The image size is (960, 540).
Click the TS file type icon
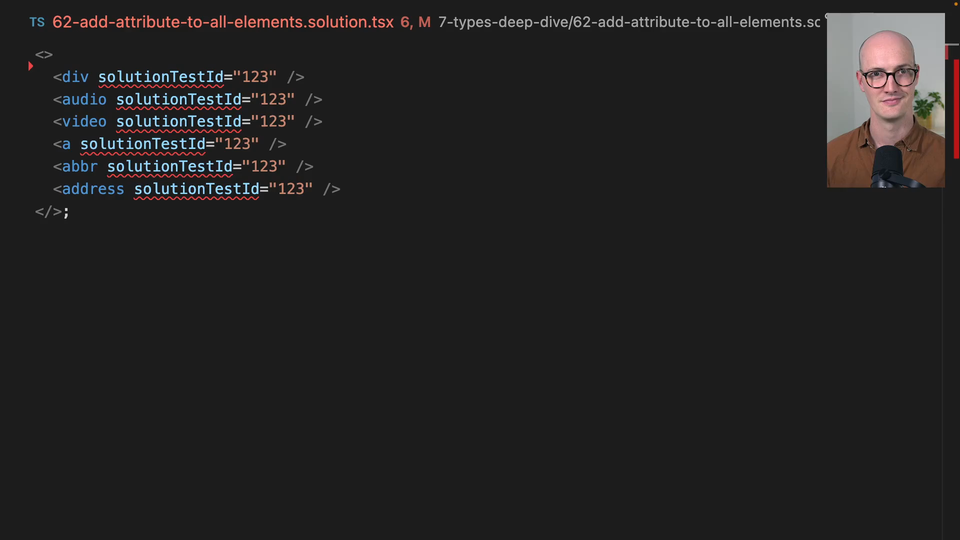click(x=37, y=22)
